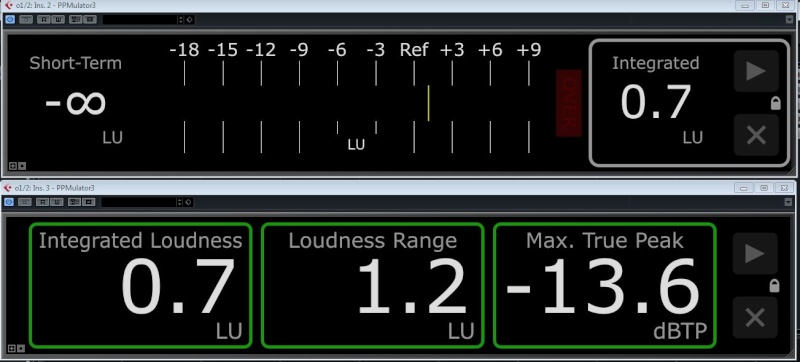Screen dimensions: 800x362
Task: Click the Cubase logo in Ins. 2 title bar
Action: click(x=8, y=5)
